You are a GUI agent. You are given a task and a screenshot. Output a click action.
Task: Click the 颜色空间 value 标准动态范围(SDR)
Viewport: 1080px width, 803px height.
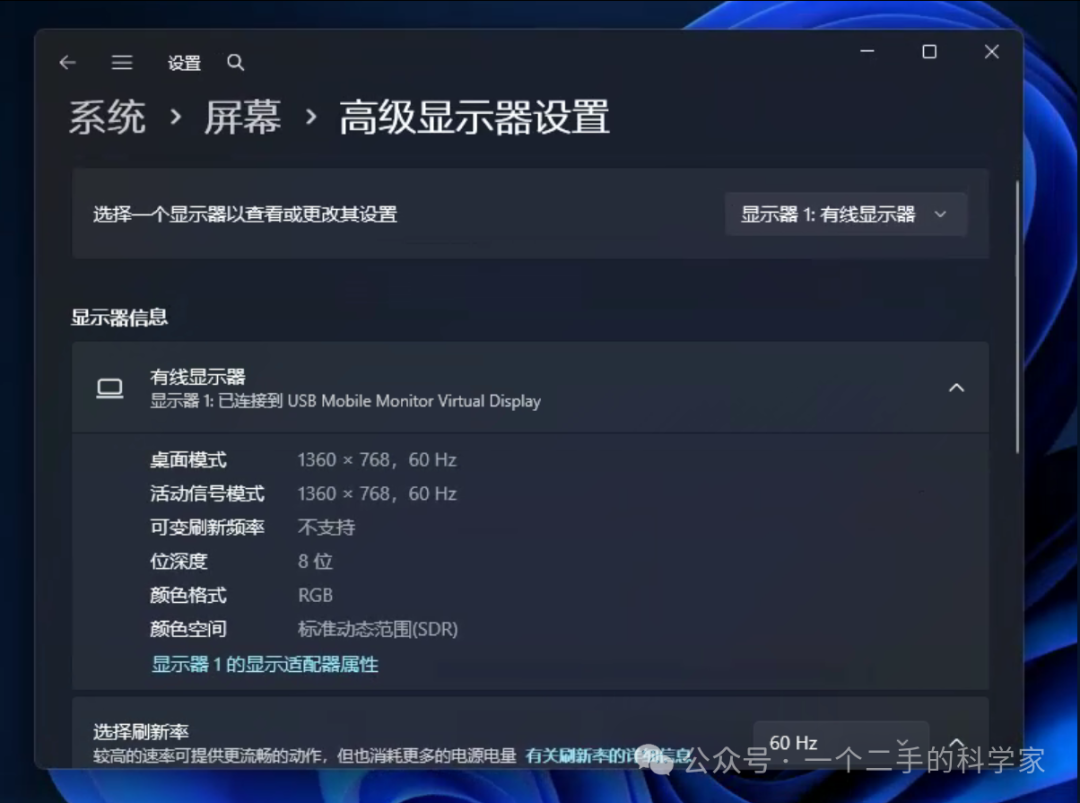coord(377,629)
